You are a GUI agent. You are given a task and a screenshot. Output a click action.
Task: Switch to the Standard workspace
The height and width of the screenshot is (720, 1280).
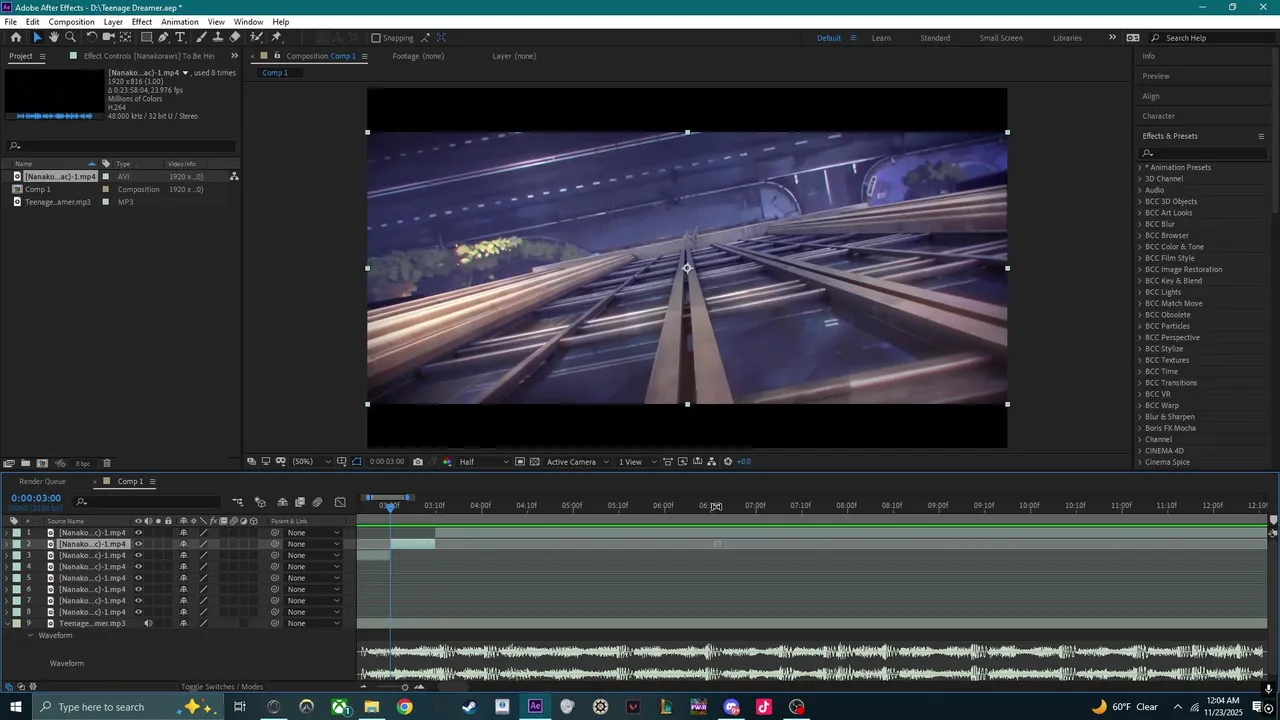click(x=935, y=38)
